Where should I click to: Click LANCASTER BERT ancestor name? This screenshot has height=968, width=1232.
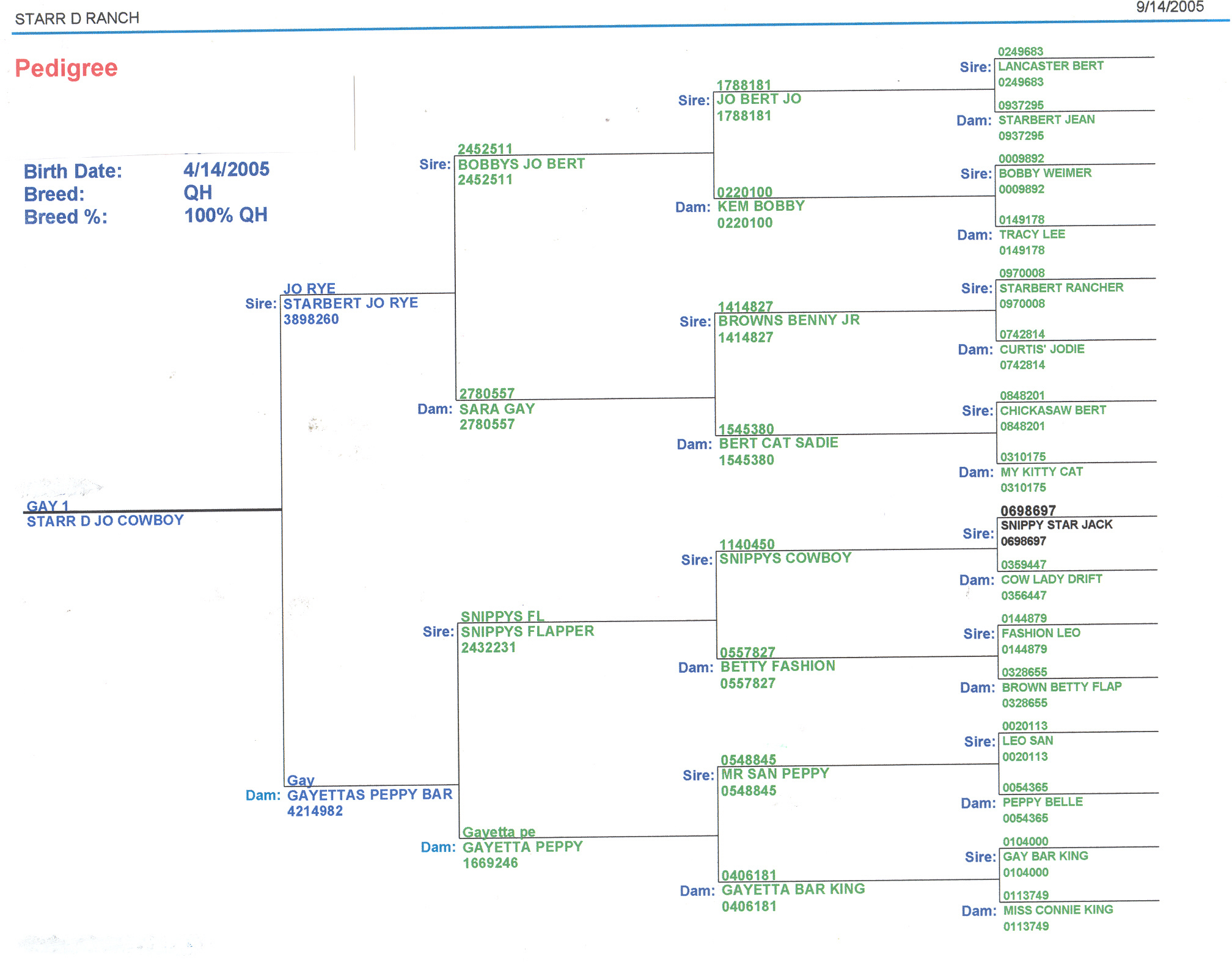tap(1050, 66)
